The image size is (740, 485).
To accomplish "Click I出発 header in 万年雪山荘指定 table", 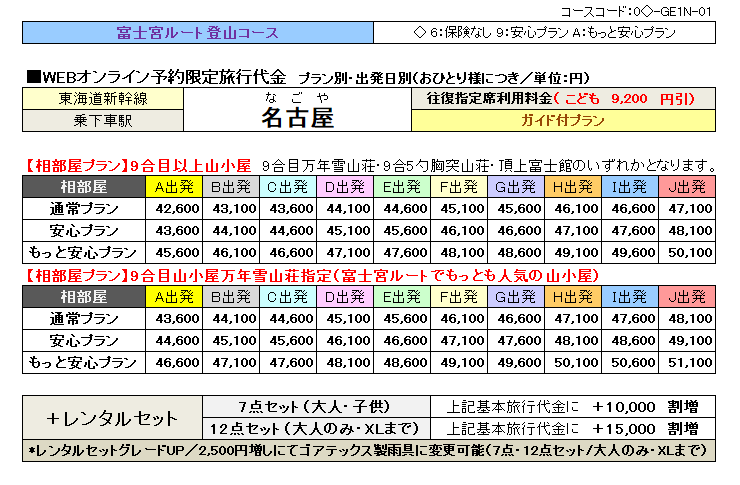I will pyautogui.click(x=630, y=297).
